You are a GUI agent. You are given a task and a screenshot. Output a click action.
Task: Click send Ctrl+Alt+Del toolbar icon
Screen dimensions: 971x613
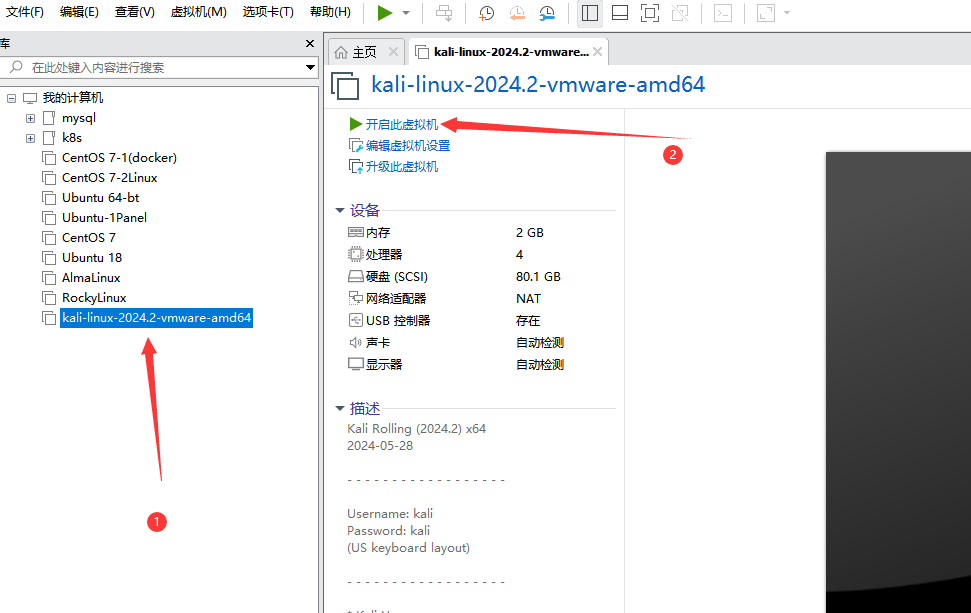click(x=444, y=13)
